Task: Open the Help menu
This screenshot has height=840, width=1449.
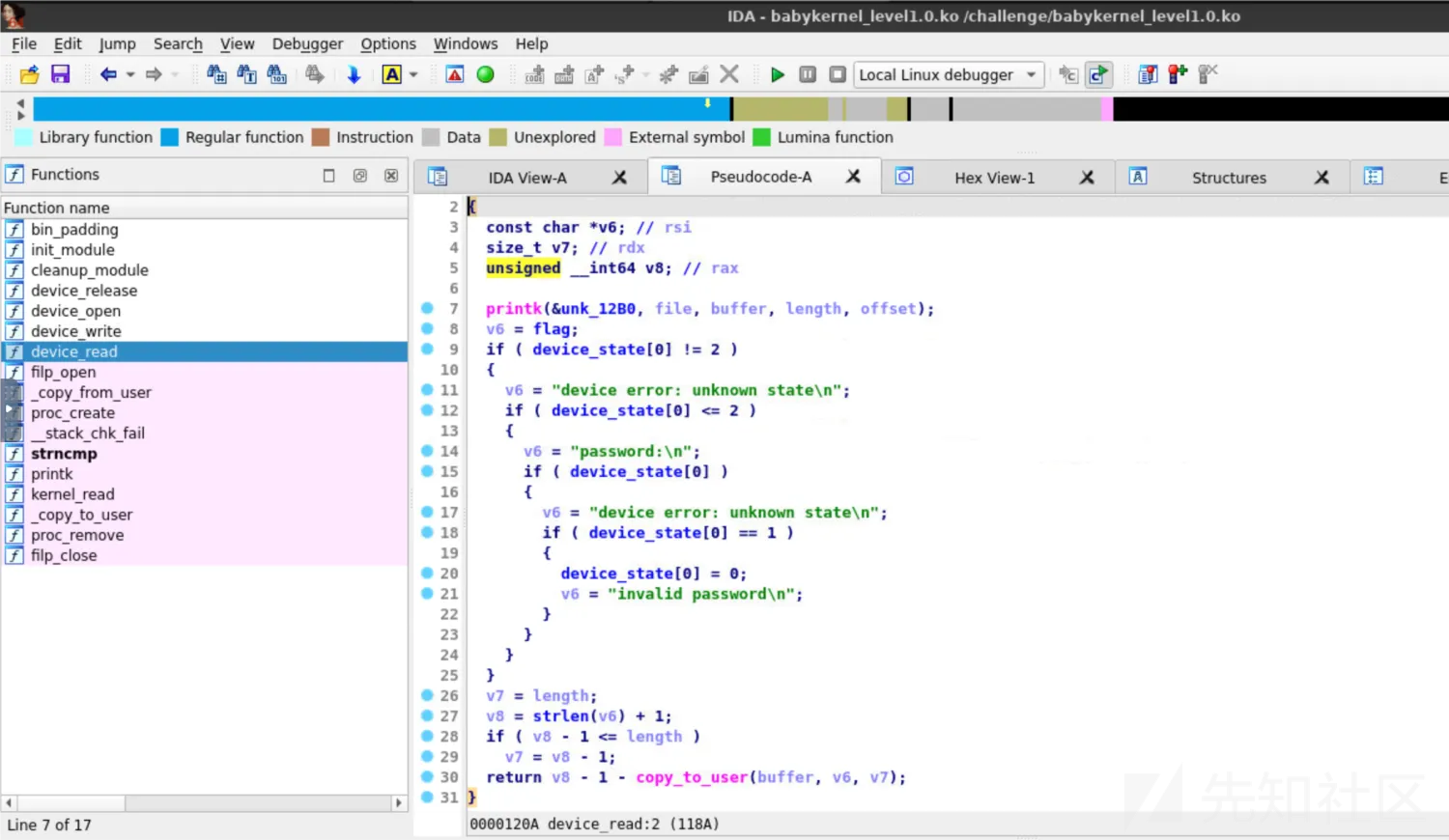Action: pos(531,43)
